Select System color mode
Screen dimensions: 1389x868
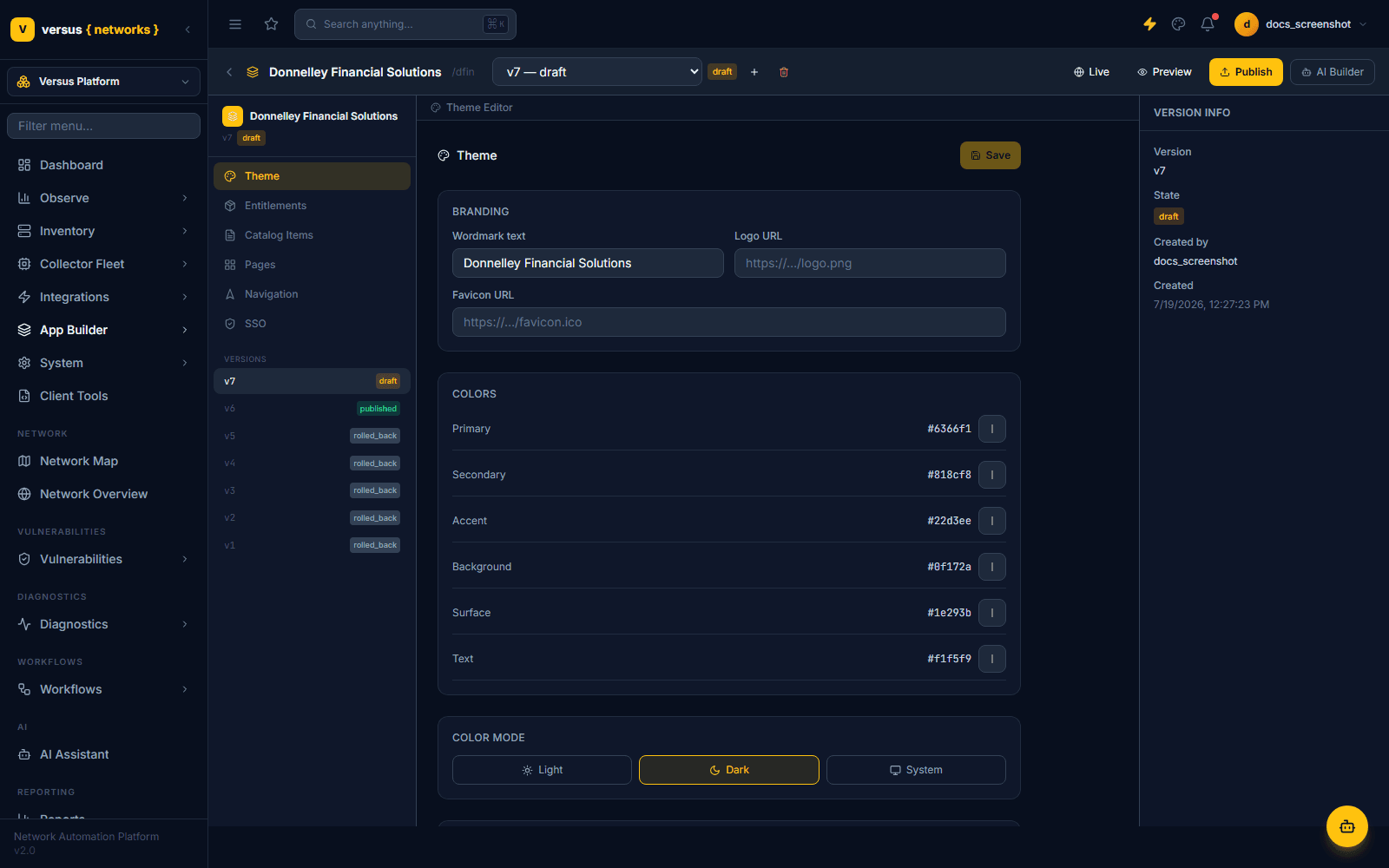(916, 770)
